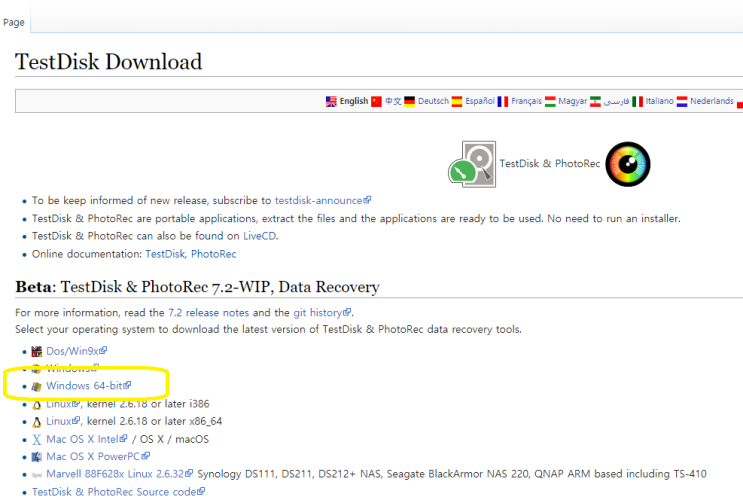743x500 pixels.
Task: Click the Mac OS X PowerPC Finder icon
Action: click(36, 457)
